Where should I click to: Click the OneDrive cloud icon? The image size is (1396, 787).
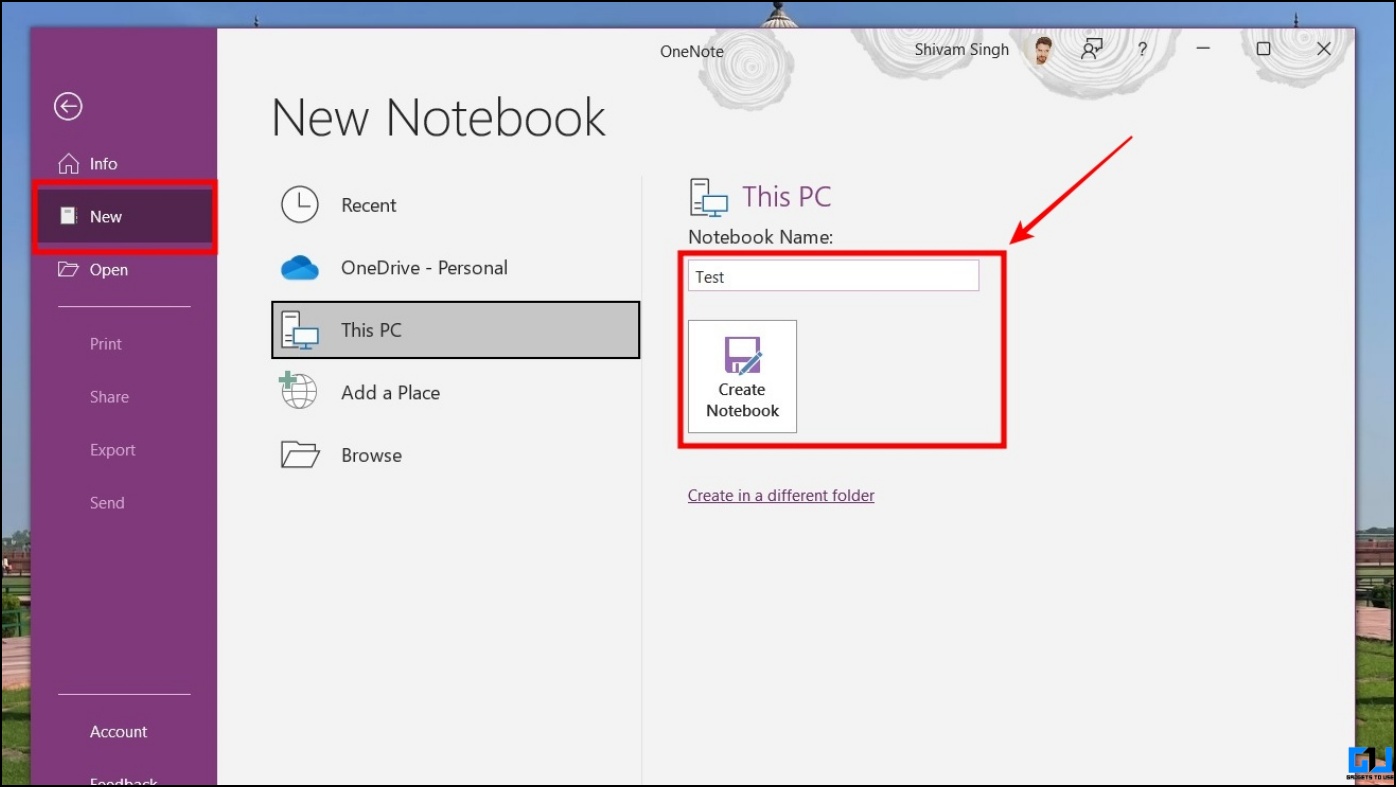click(299, 268)
